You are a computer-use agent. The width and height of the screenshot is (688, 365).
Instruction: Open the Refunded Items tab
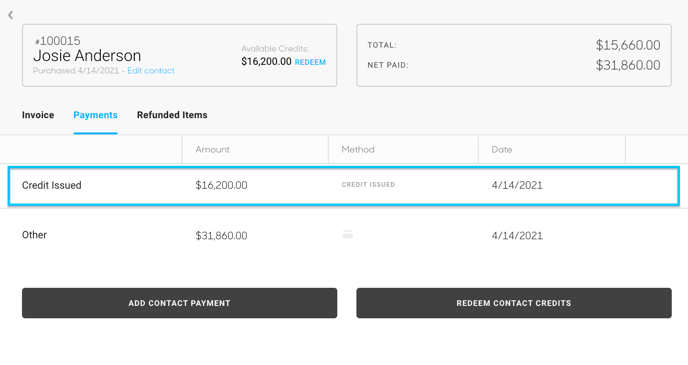coord(172,115)
